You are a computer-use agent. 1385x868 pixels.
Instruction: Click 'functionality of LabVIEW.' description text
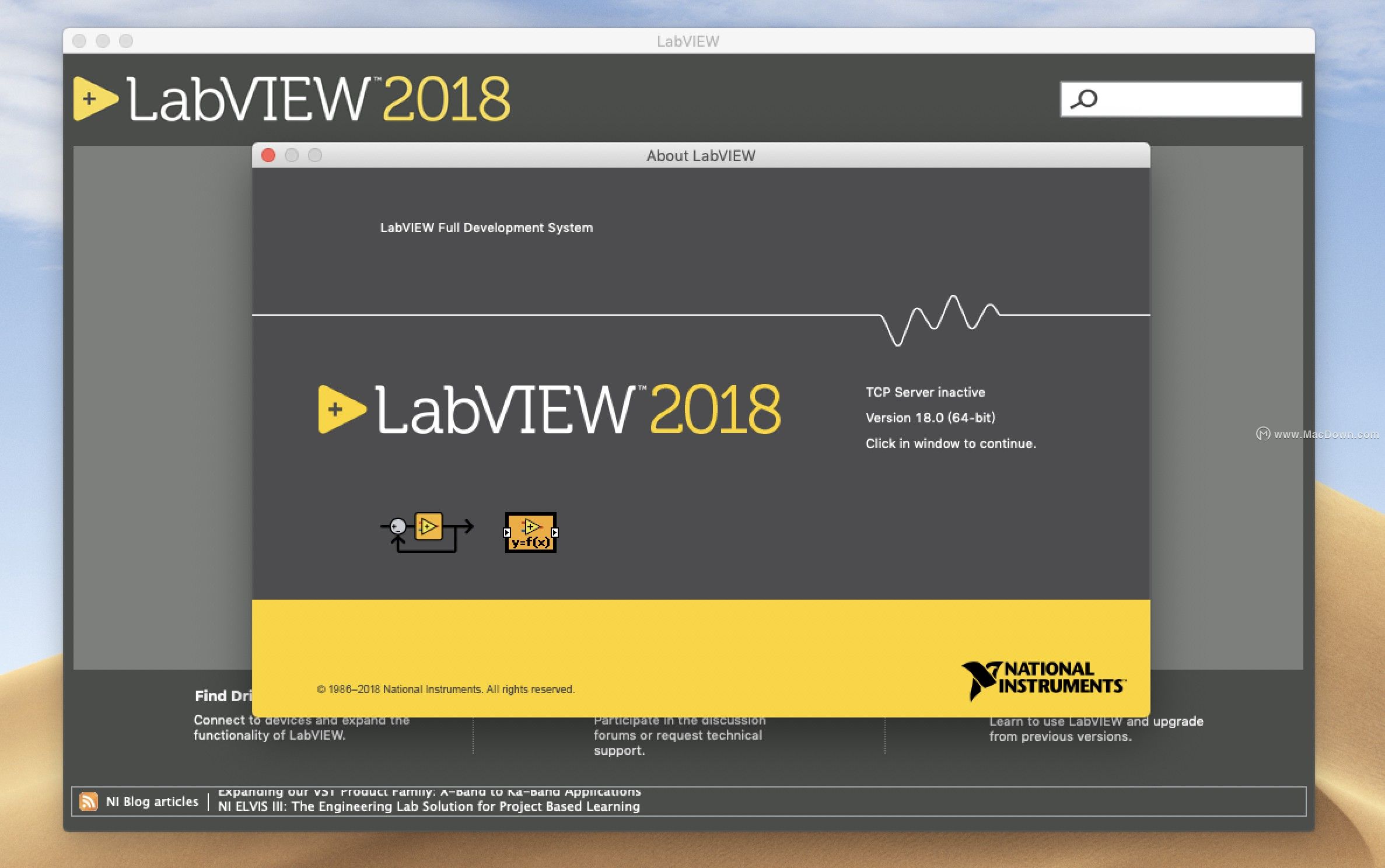pos(270,735)
